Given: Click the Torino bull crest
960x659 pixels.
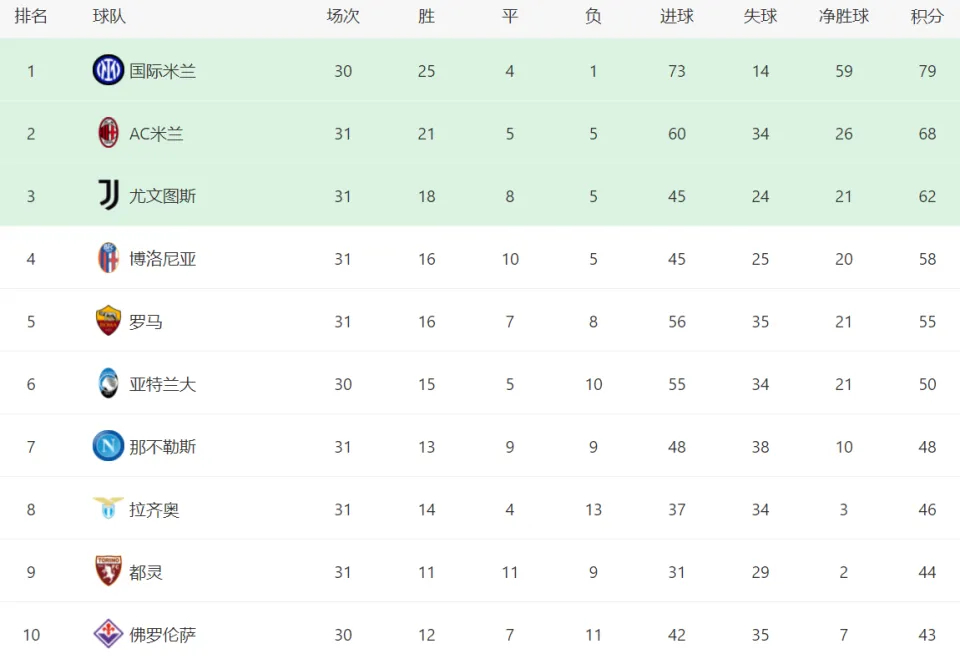Looking at the screenshot, I should [x=108, y=571].
